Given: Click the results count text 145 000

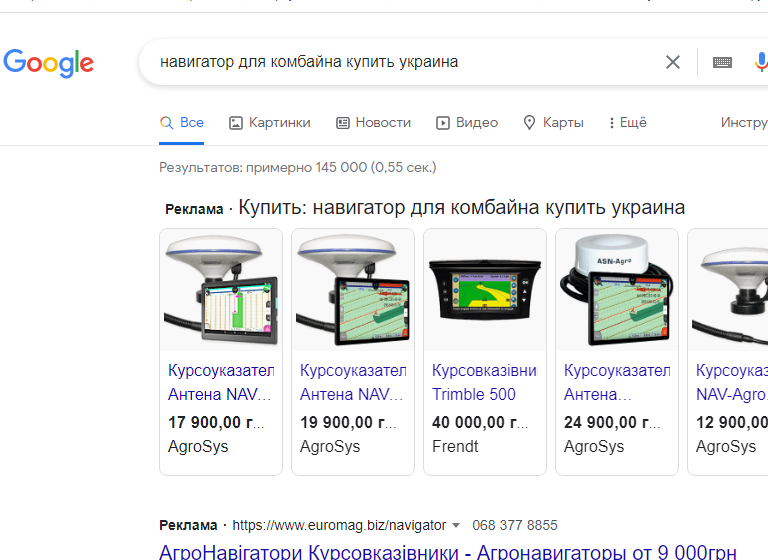Looking at the screenshot, I should (297, 168).
